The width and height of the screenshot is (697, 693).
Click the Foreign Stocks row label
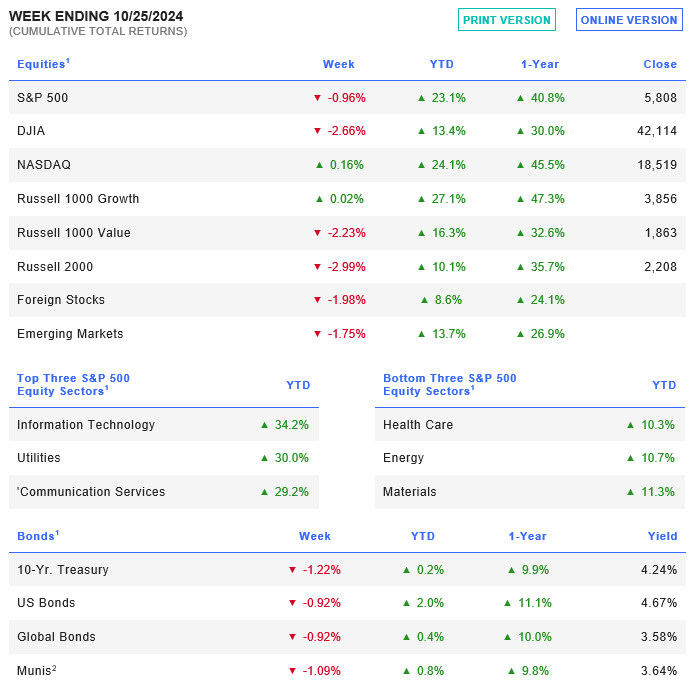tap(61, 300)
